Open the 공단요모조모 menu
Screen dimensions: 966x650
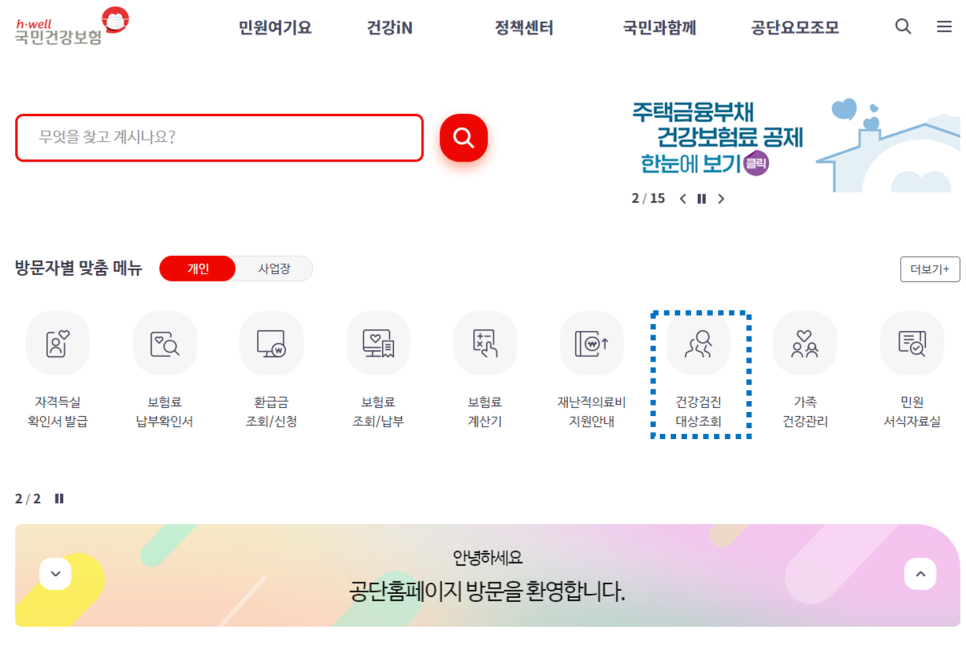tap(795, 28)
